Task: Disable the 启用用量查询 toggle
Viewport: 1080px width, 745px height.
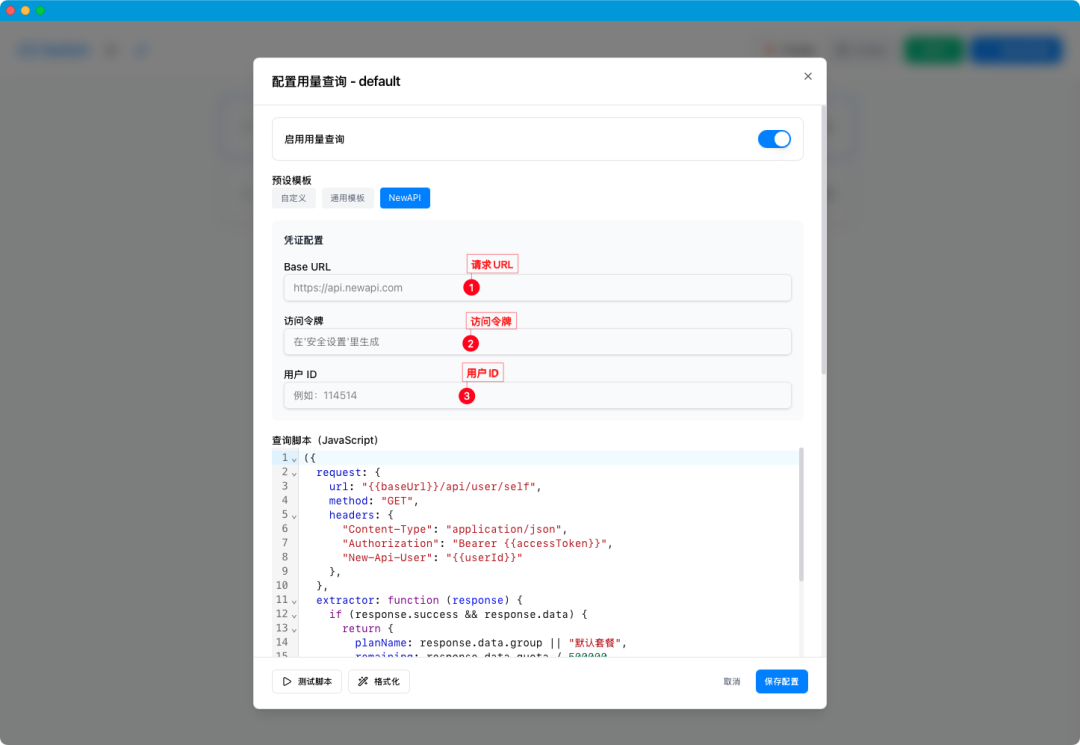Action: click(x=775, y=139)
